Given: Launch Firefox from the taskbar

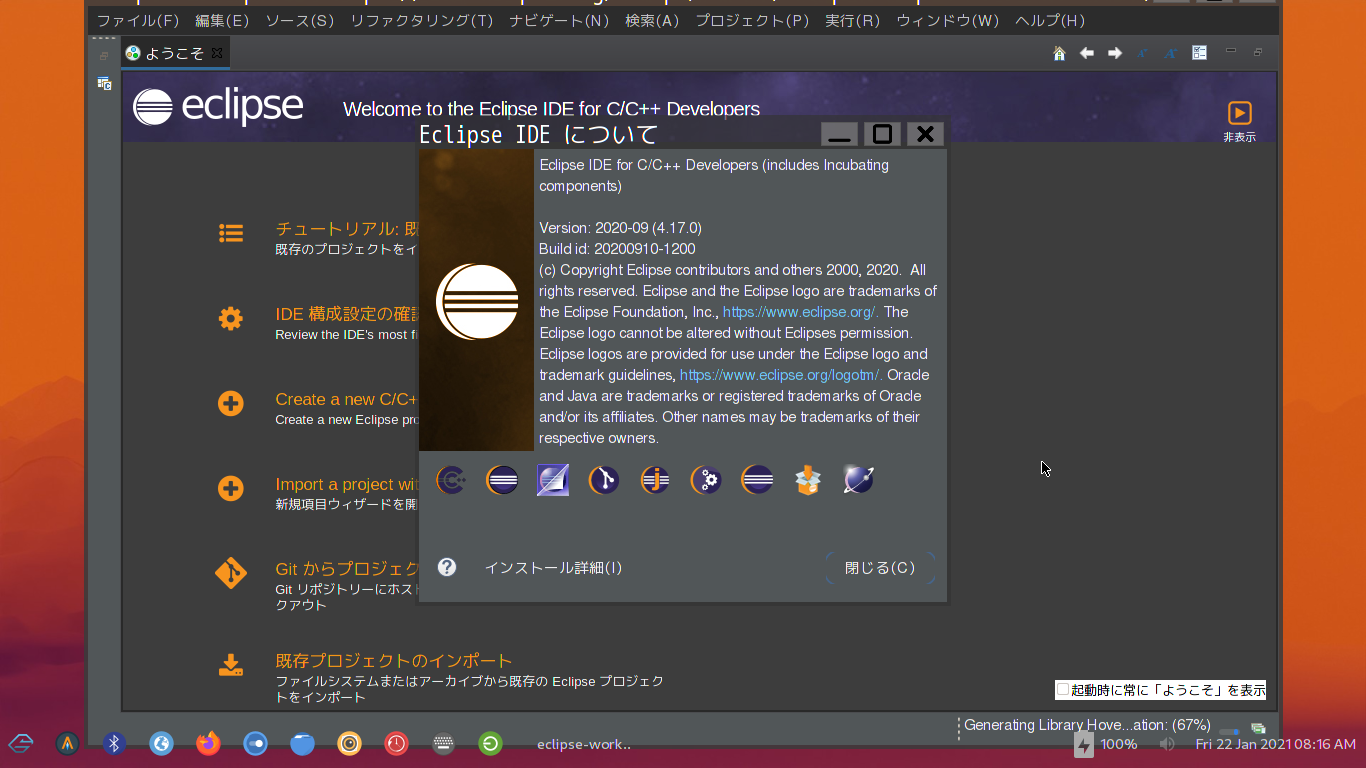Looking at the screenshot, I should pos(208,743).
